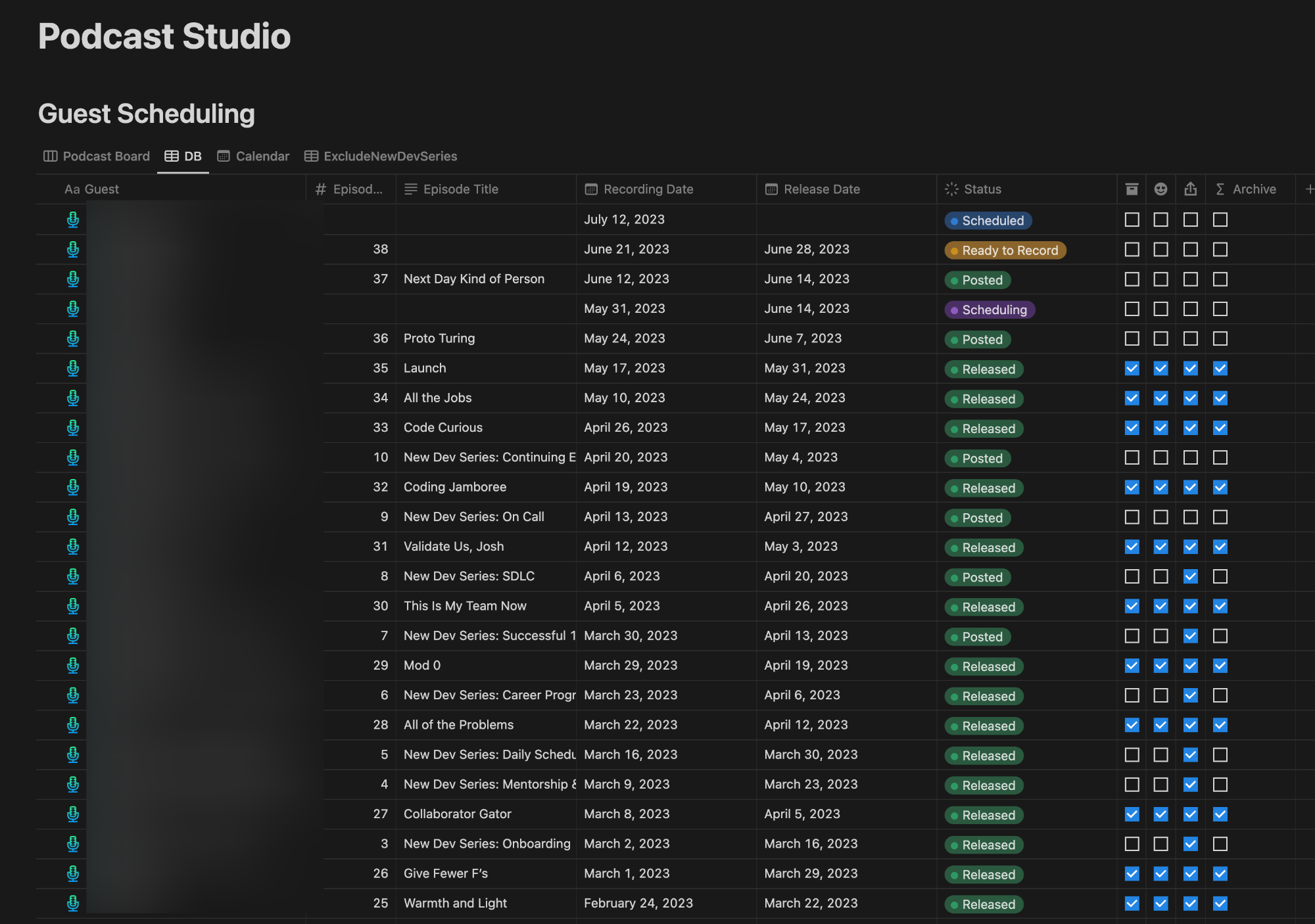Open the ExcludeNewDevSeries view

[x=381, y=156]
